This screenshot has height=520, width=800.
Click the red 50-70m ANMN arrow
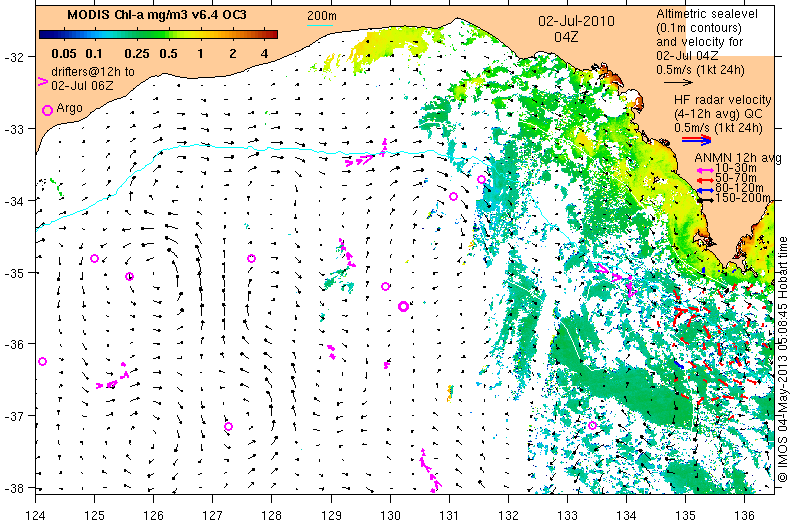(x=706, y=180)
